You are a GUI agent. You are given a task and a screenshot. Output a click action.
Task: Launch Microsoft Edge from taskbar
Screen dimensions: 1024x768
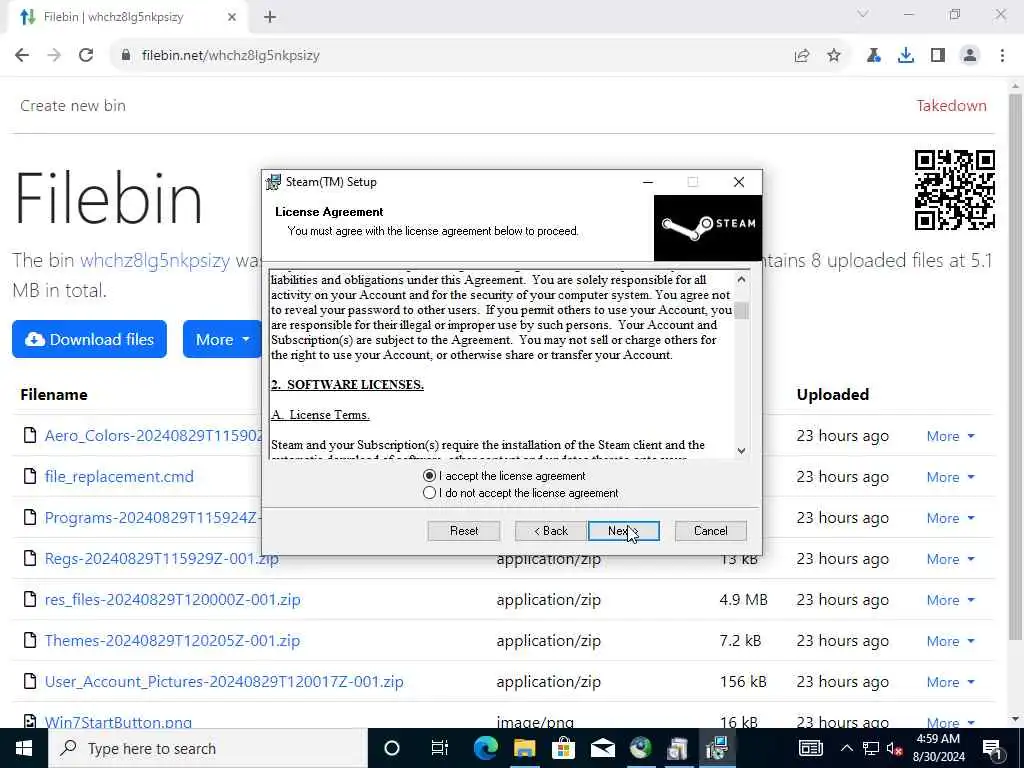pyautogui.click(x=485, y=748)
